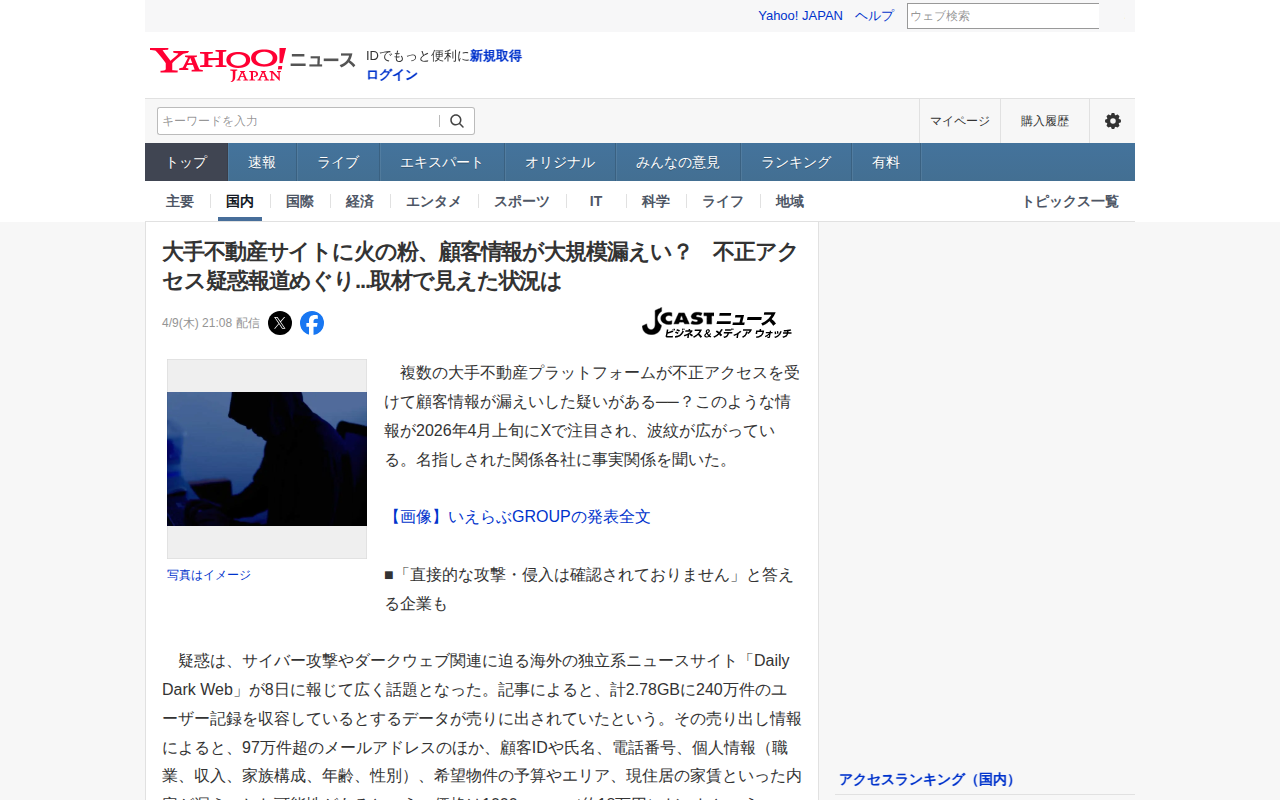1280x800 pixels.
Task: Open the 経済 category
Action: pos(360,201)
